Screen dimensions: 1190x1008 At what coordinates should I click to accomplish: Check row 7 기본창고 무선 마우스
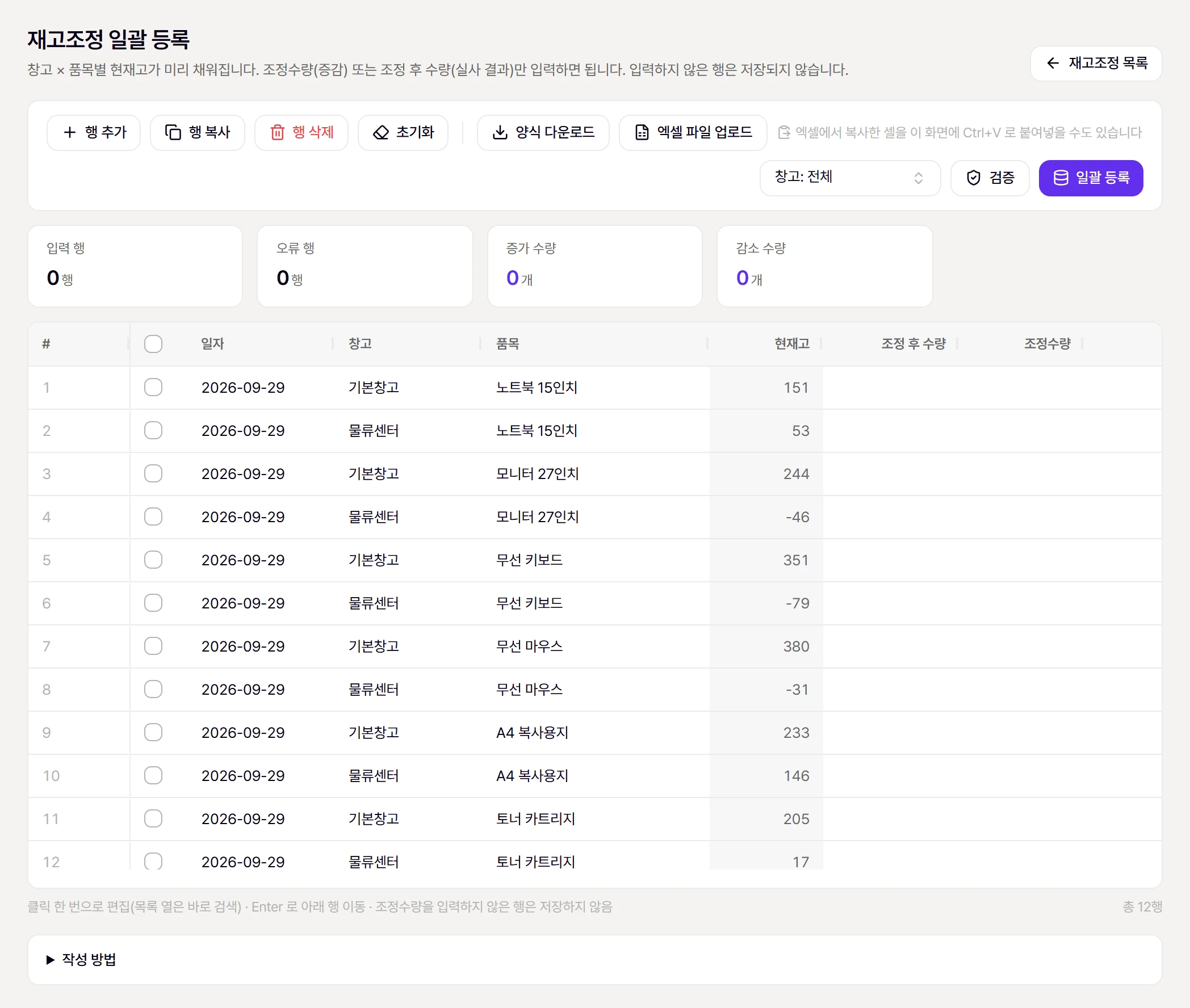(153, 646)
